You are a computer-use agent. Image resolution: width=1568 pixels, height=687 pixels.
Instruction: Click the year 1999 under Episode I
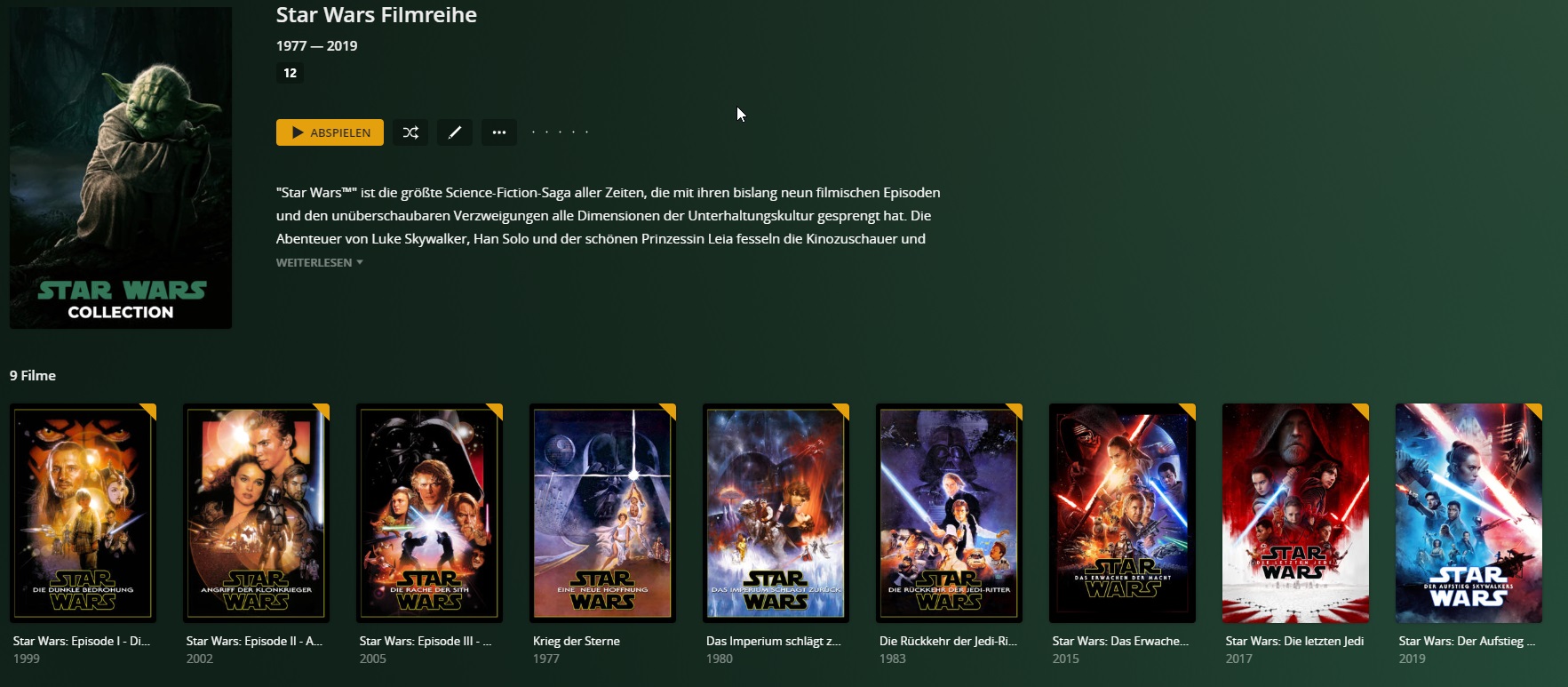point(27,659)
